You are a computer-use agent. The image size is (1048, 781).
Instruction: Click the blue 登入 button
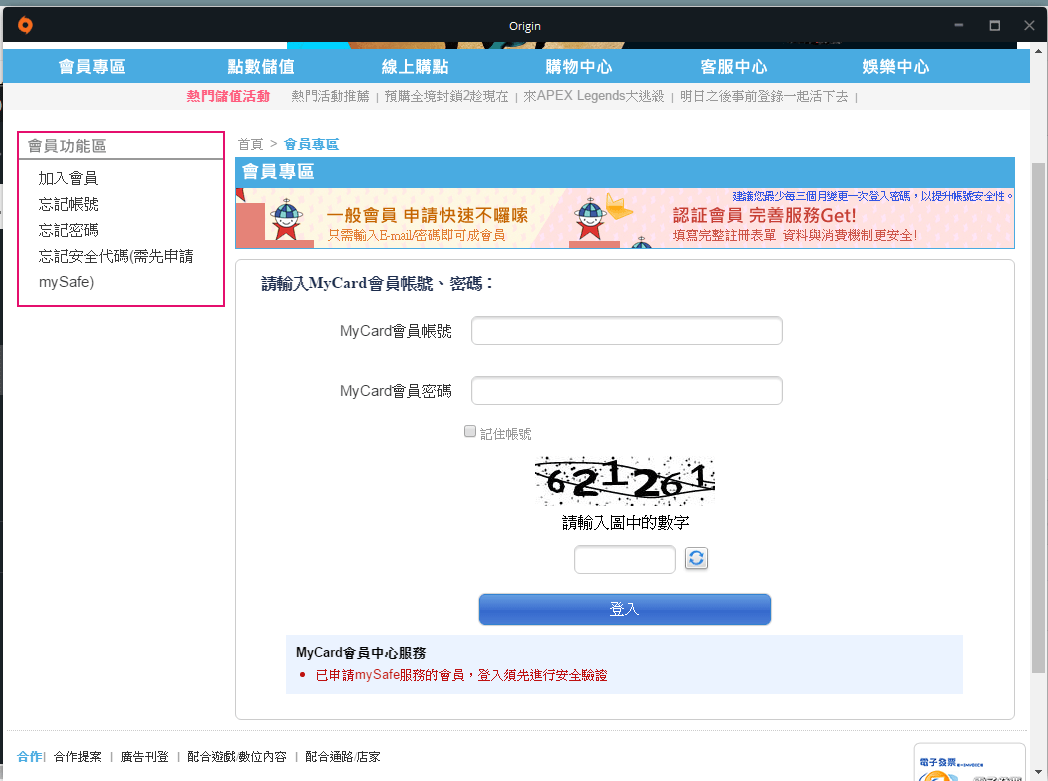point(625,609)
